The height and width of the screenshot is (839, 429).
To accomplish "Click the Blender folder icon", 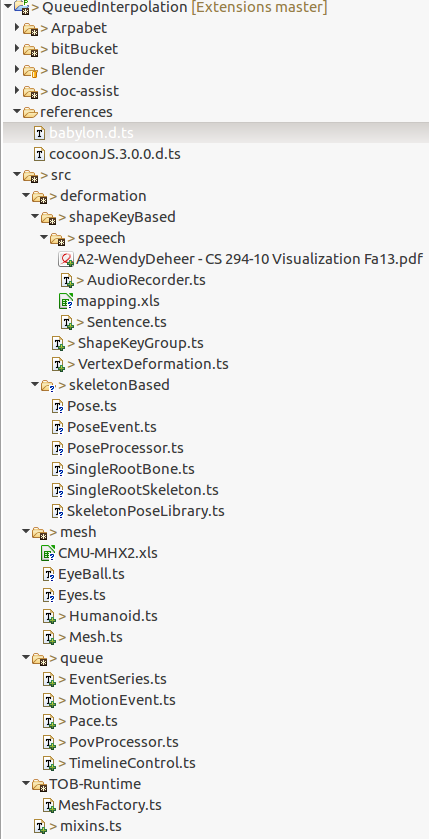I will tap(30, 71).
